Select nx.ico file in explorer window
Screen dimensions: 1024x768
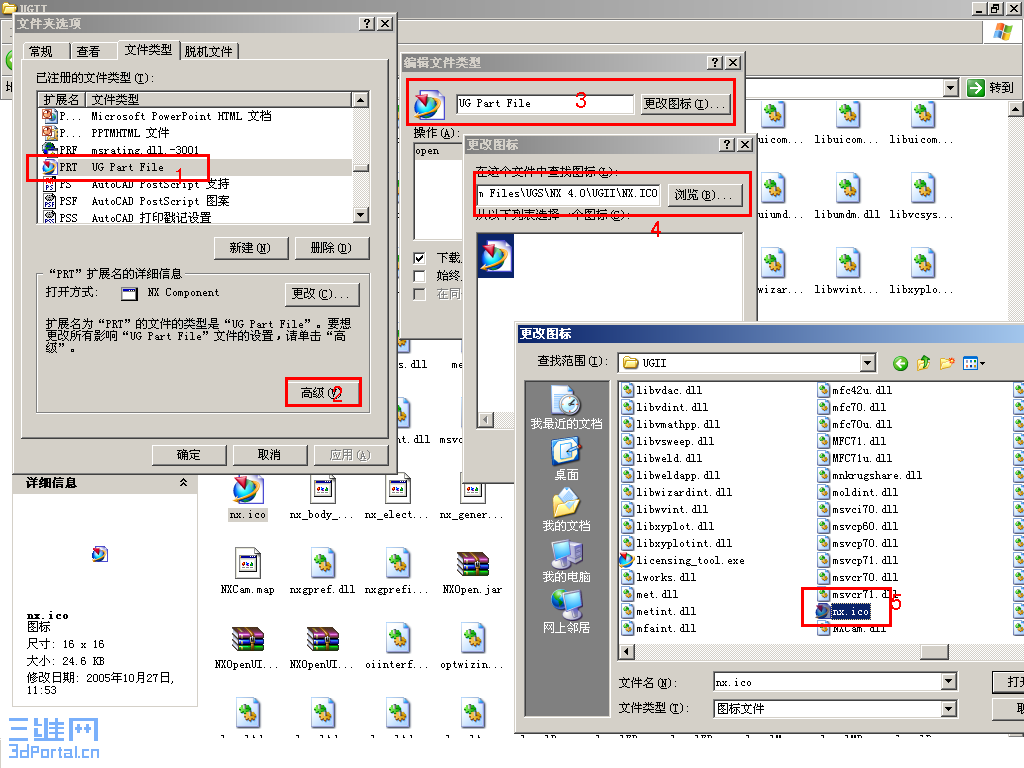[x=248, y=498]
